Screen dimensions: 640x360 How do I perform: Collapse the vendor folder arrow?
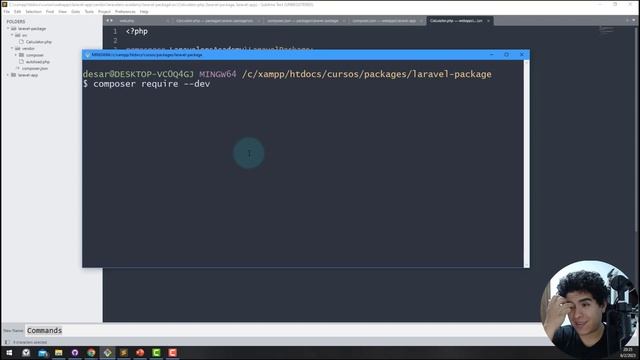(x=12, y=48)
